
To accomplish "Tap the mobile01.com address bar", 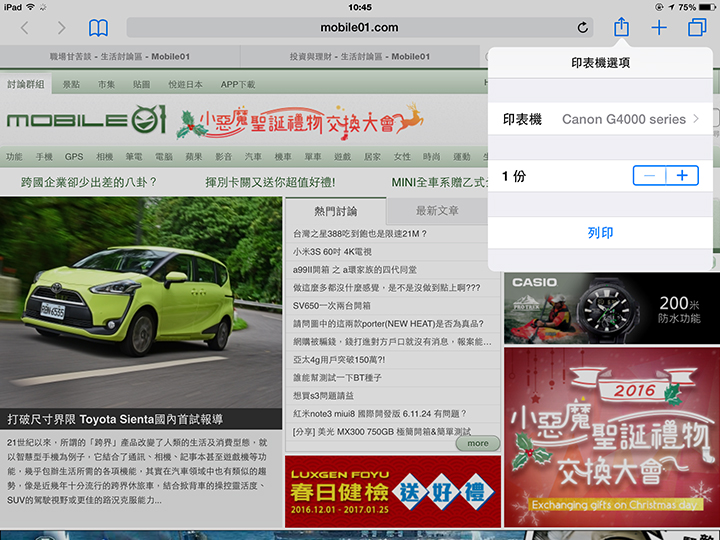I will 360,28.
